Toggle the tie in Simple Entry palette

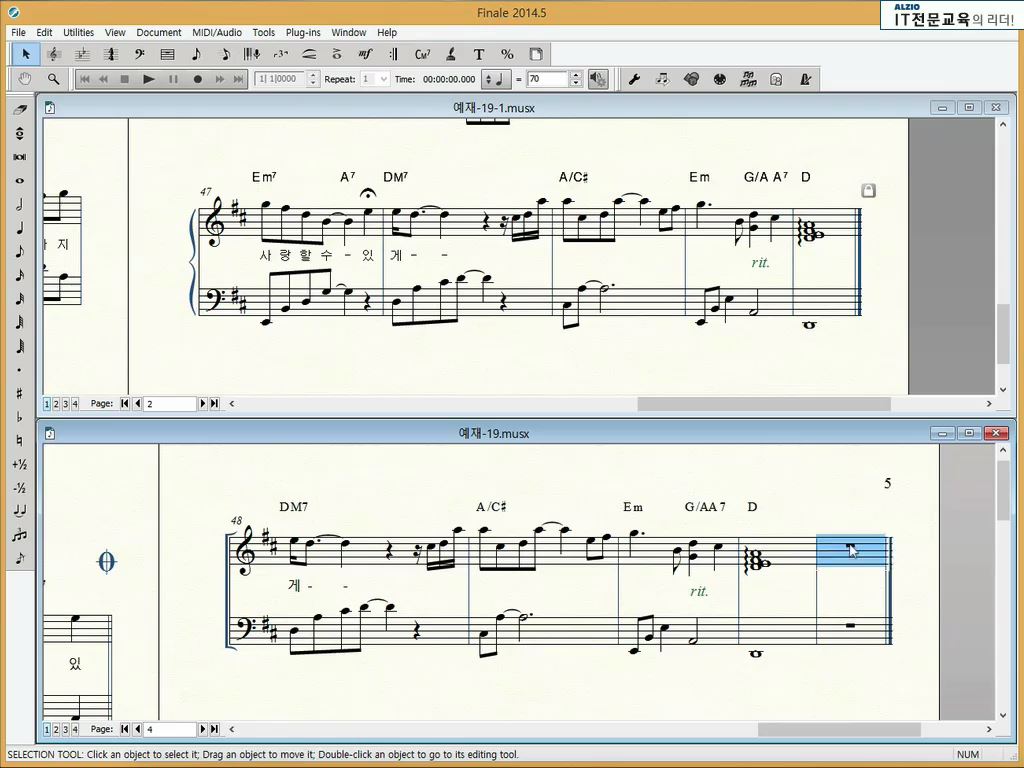(20, 511)
